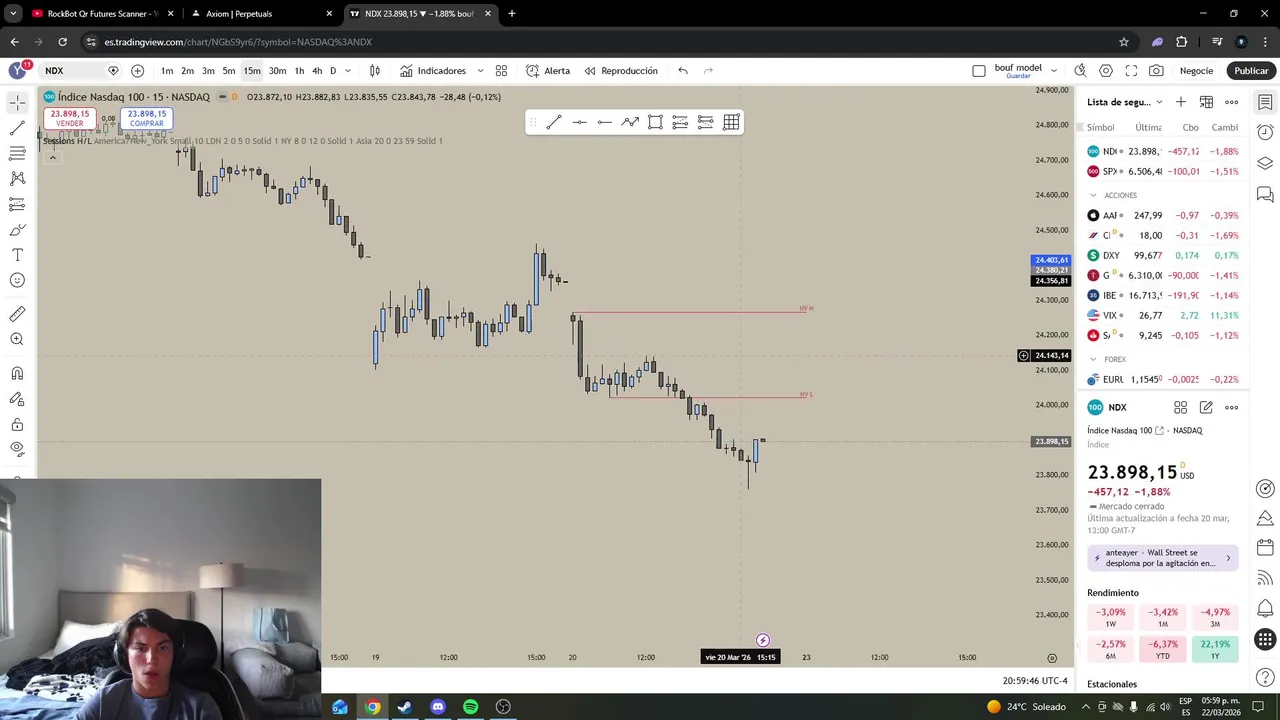Collapse the FOREX watchlist section
This screenshot has width=1280, height=720.
1093,359
